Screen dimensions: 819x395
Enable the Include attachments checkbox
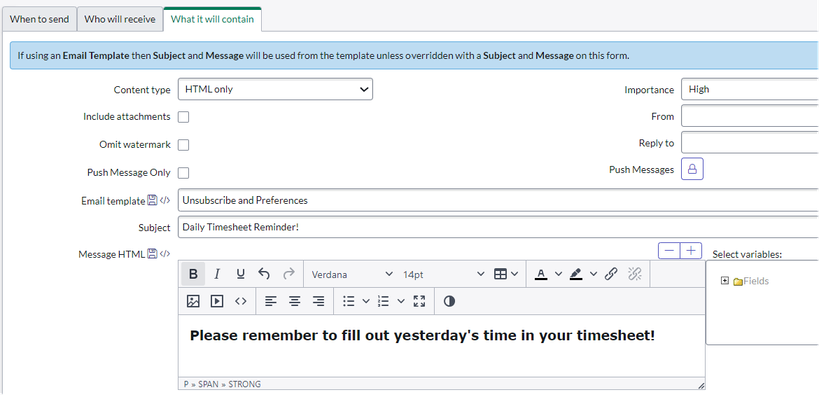click(183, 117)
